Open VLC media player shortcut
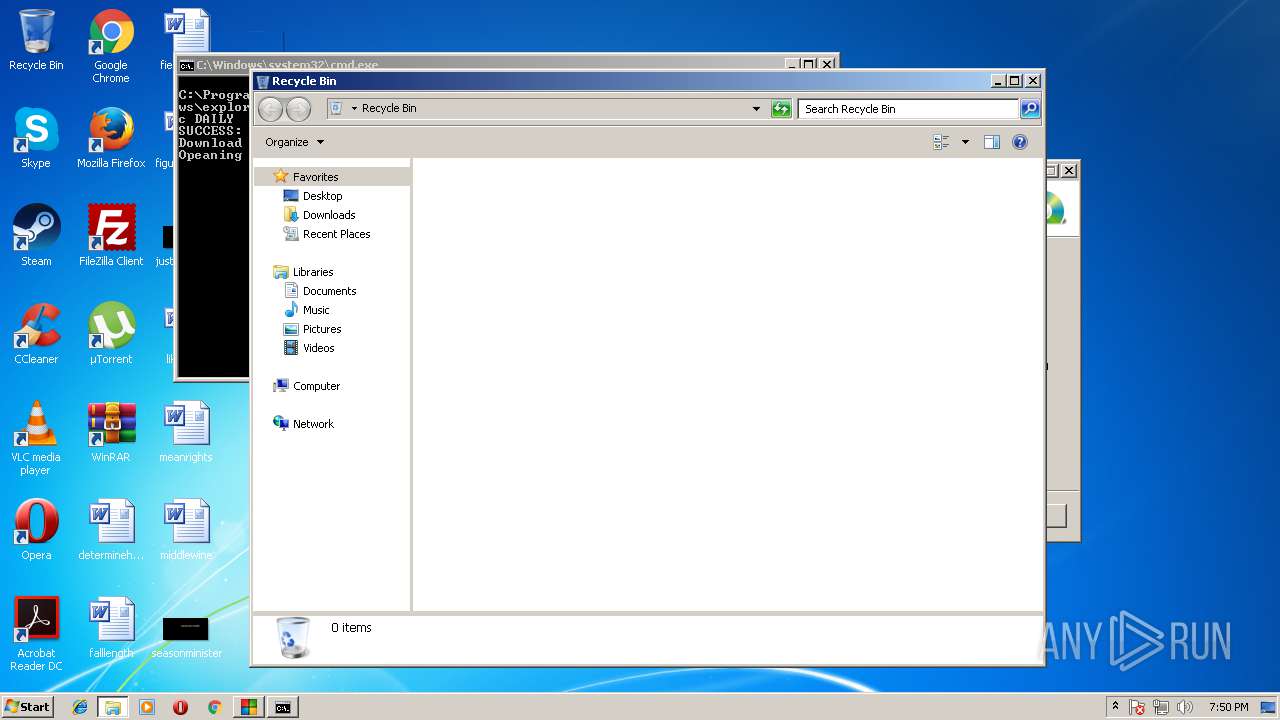This screenshot has width=1280, height=720. pos(36,438)
